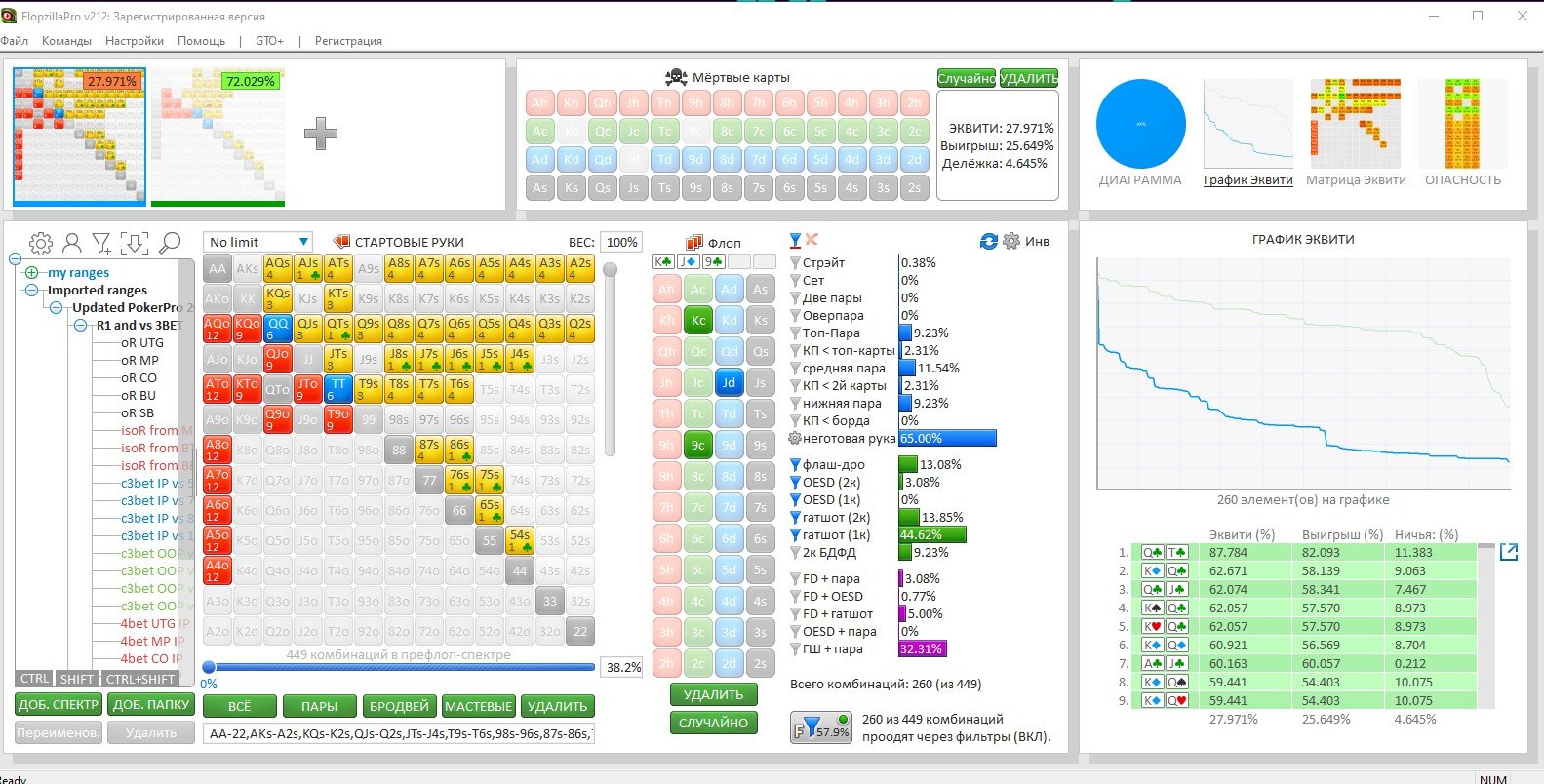Open the GTO+ menu item

tap(269, 41)
